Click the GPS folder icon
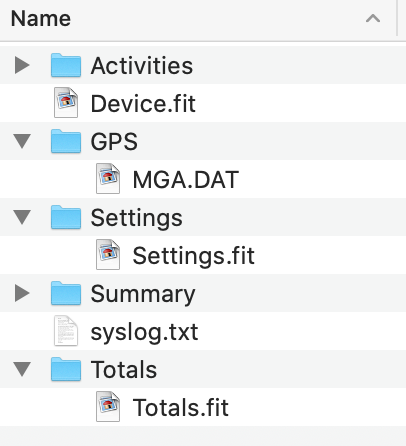The image size is (406, 446). pyautogui.click(x=66, y=141)
